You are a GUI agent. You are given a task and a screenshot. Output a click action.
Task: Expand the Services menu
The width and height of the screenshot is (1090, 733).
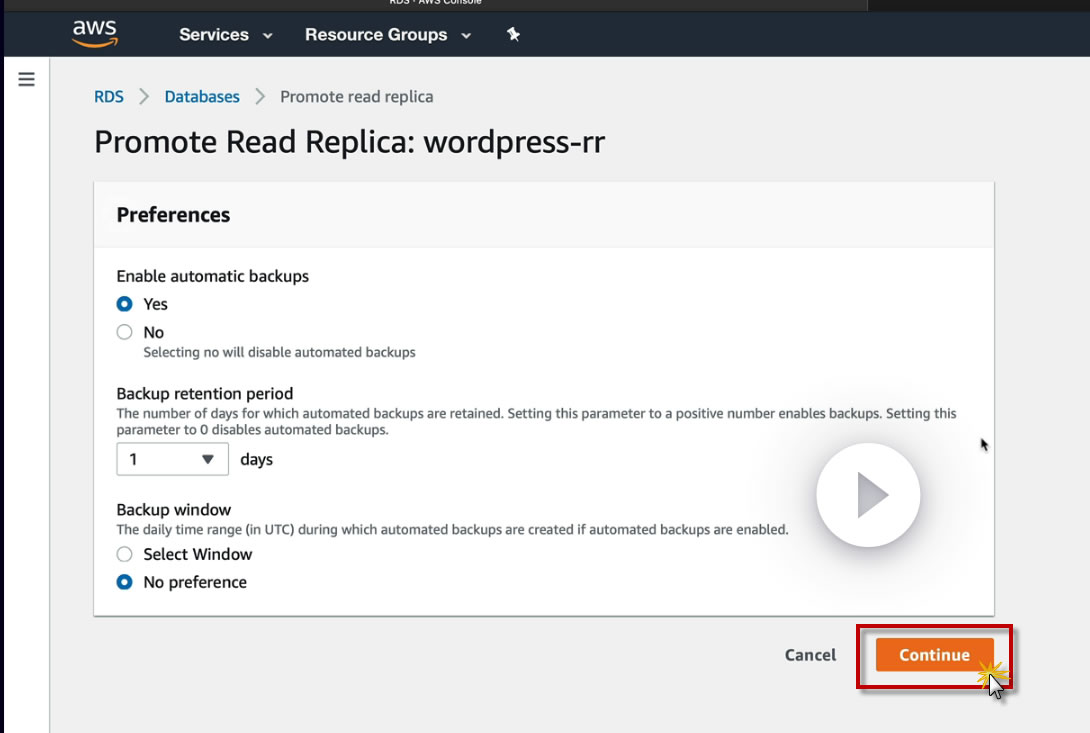click(225, 34)
